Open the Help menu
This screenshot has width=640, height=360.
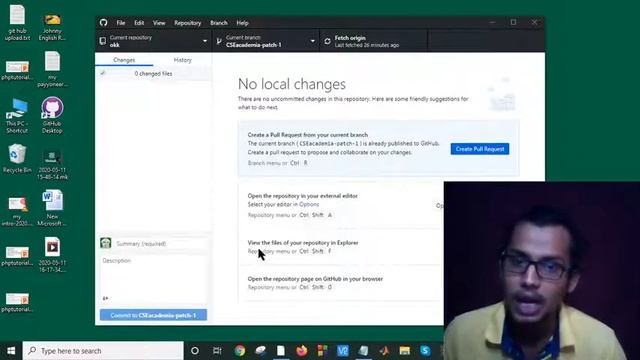click(x=242, y=23)
